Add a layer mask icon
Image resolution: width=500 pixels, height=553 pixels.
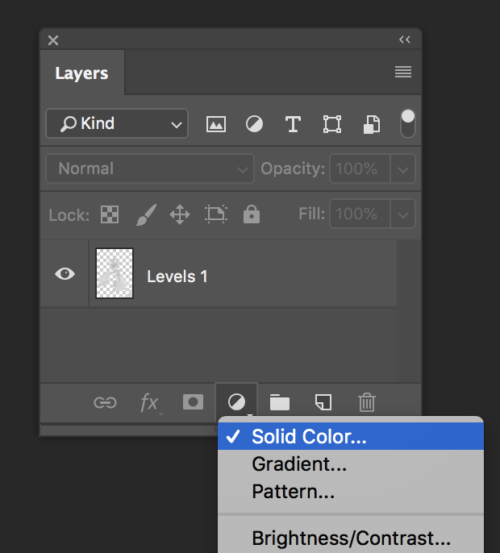[193, 402]
